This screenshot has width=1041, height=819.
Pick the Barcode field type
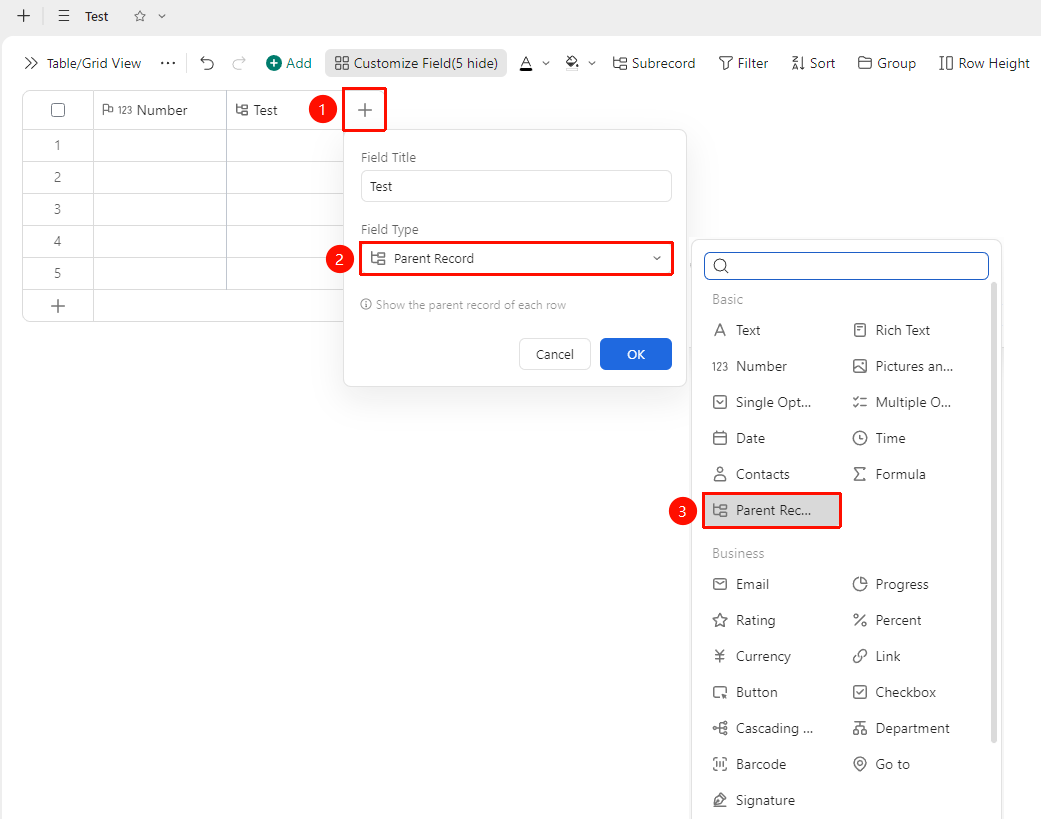coord(749,765)
